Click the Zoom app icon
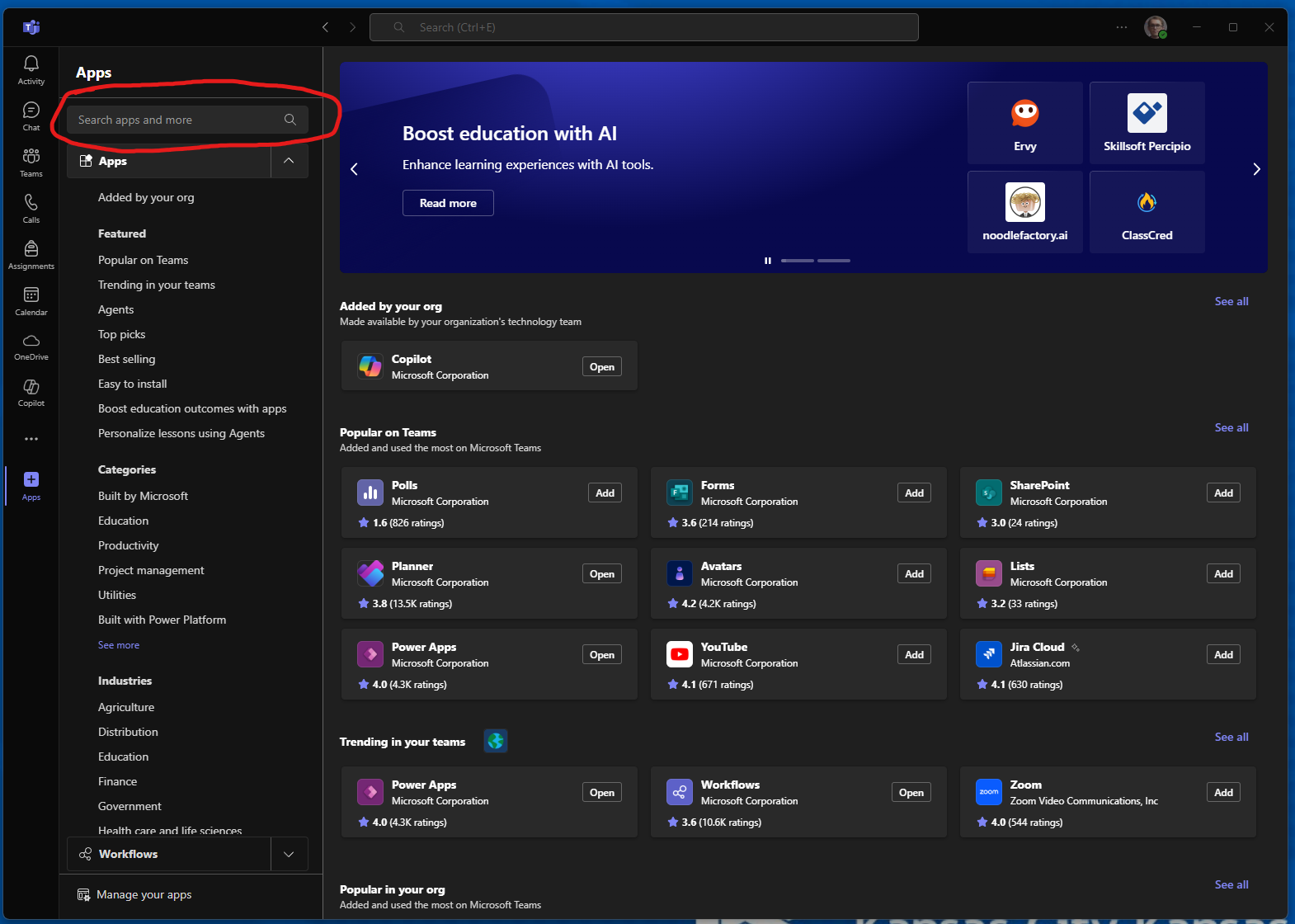Viewport: 1295px width, 924px height. pos(989,792)
